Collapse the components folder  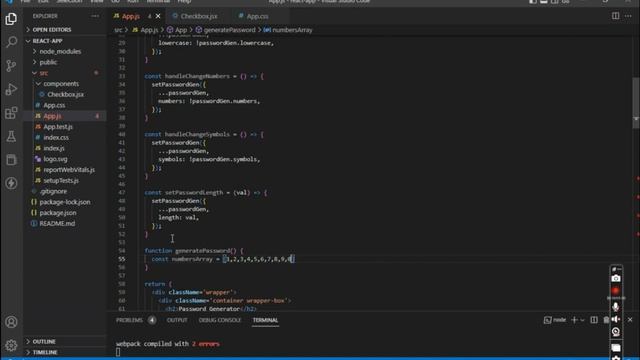pos(61,84)
